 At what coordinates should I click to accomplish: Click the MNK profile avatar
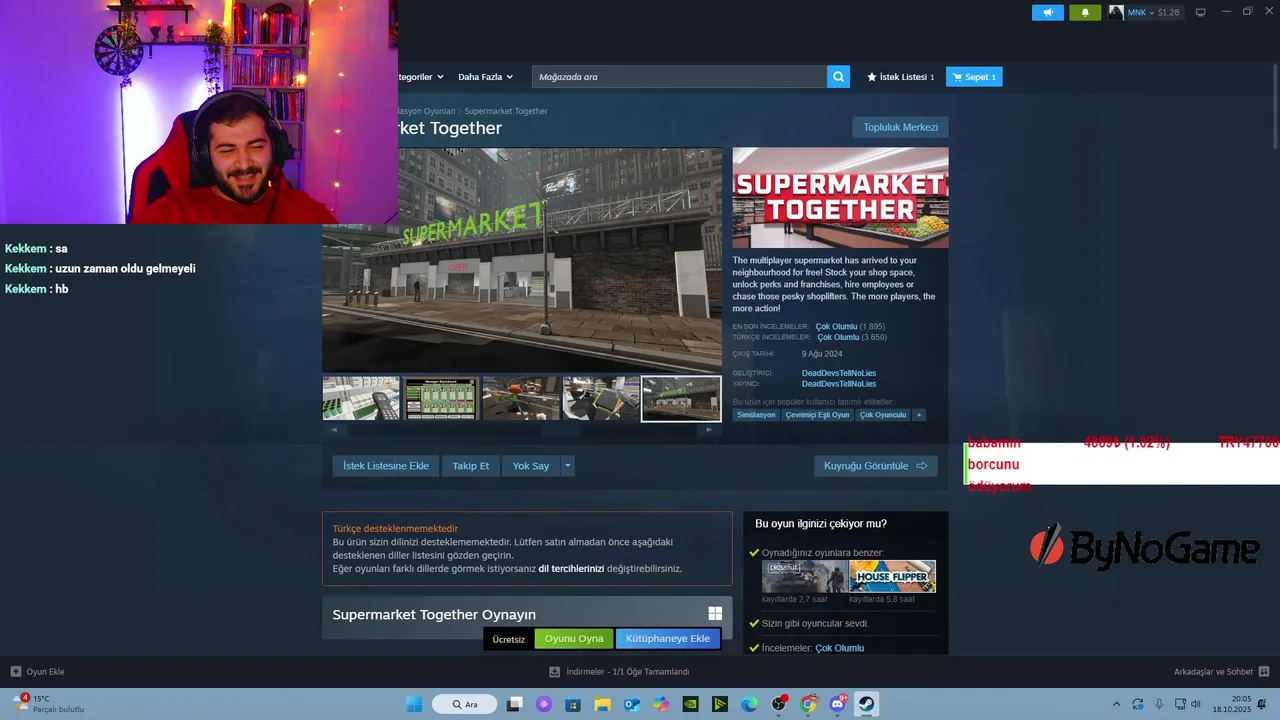[1116, 12]
